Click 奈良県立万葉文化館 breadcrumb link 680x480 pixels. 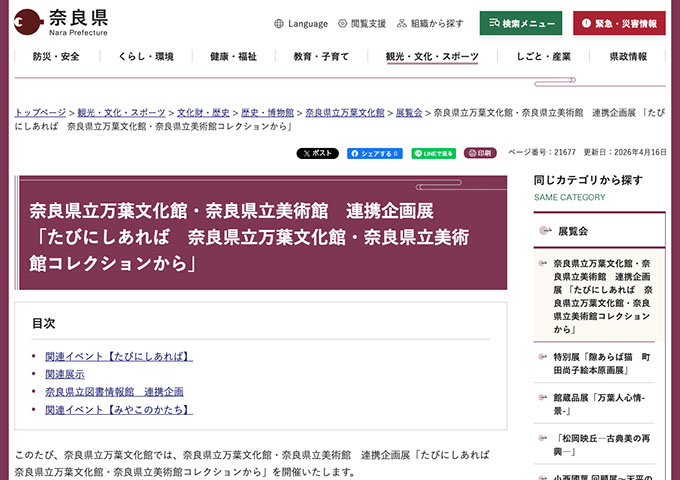point(345,113)
